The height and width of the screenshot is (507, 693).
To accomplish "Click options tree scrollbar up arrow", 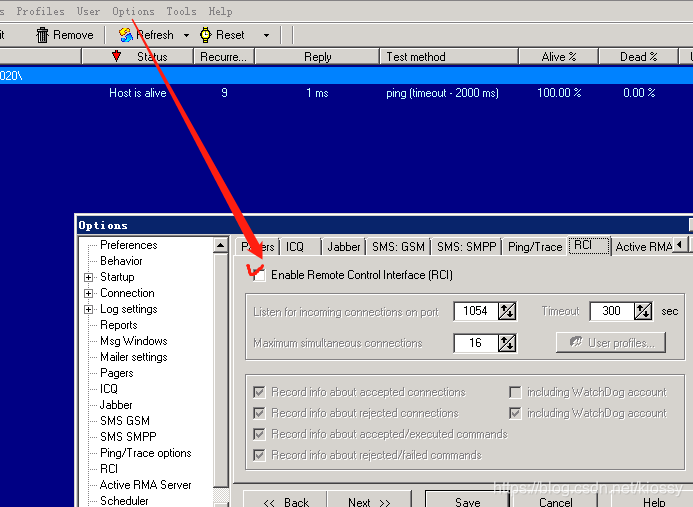I will pos(221,245).
